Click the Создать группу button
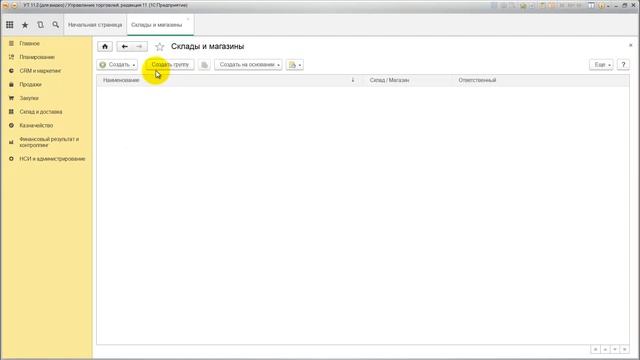 [x=170, y=65]
